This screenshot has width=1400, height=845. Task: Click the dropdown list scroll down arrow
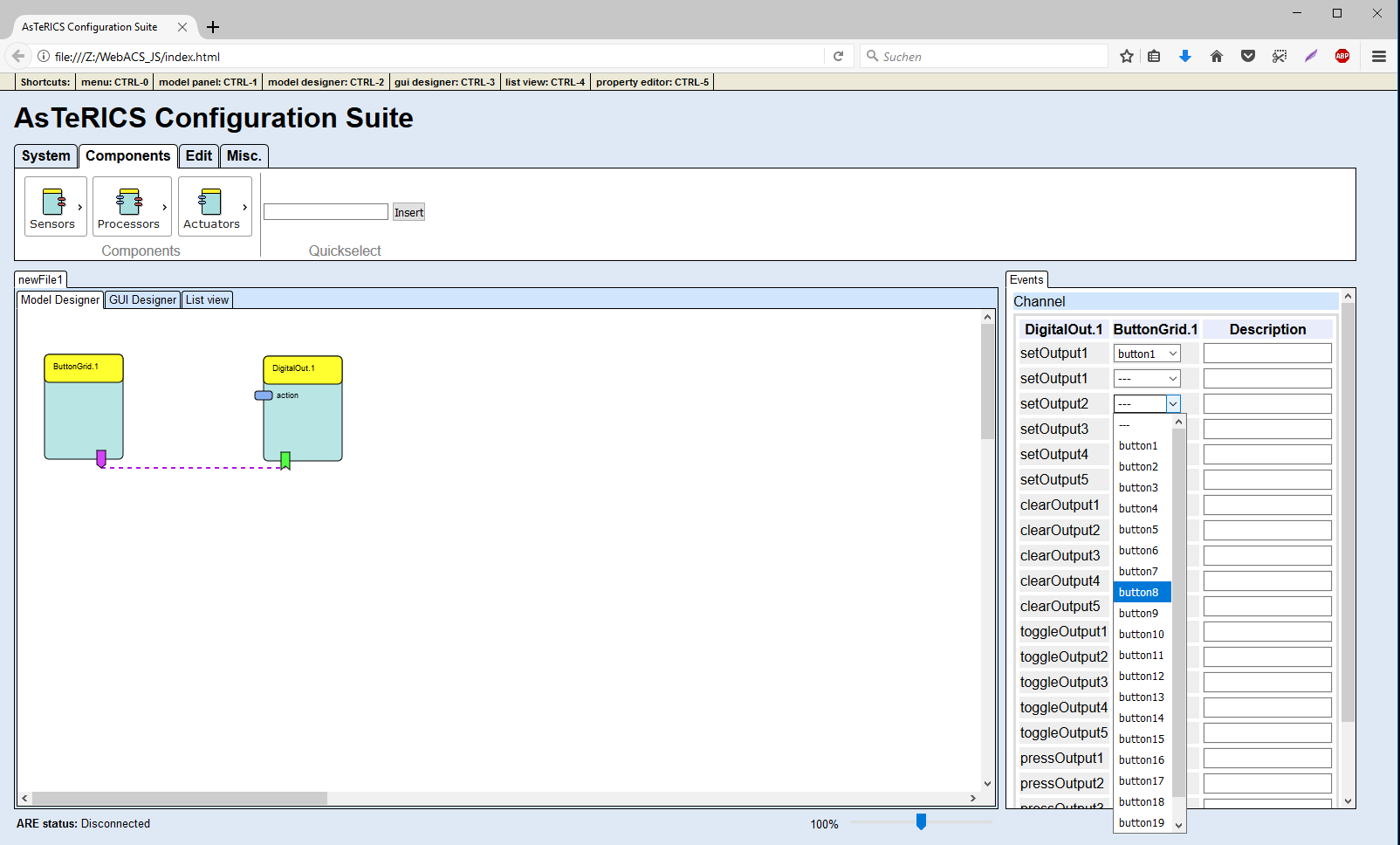[1178, 825]
